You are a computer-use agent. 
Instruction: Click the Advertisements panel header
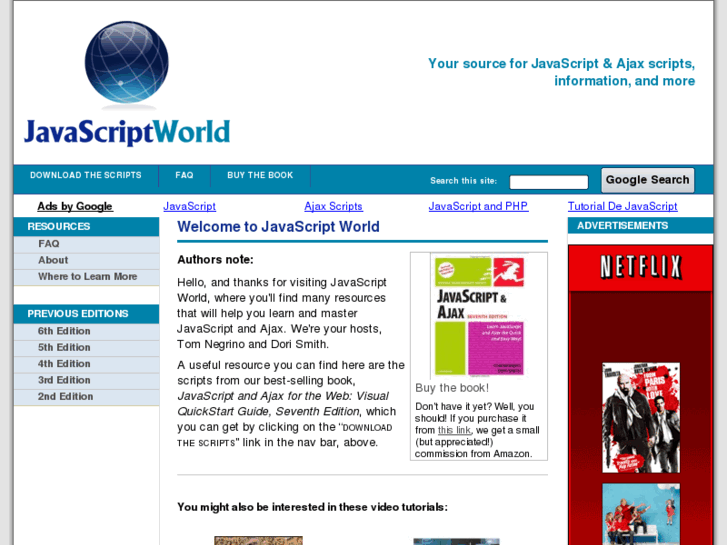(640, 225)
